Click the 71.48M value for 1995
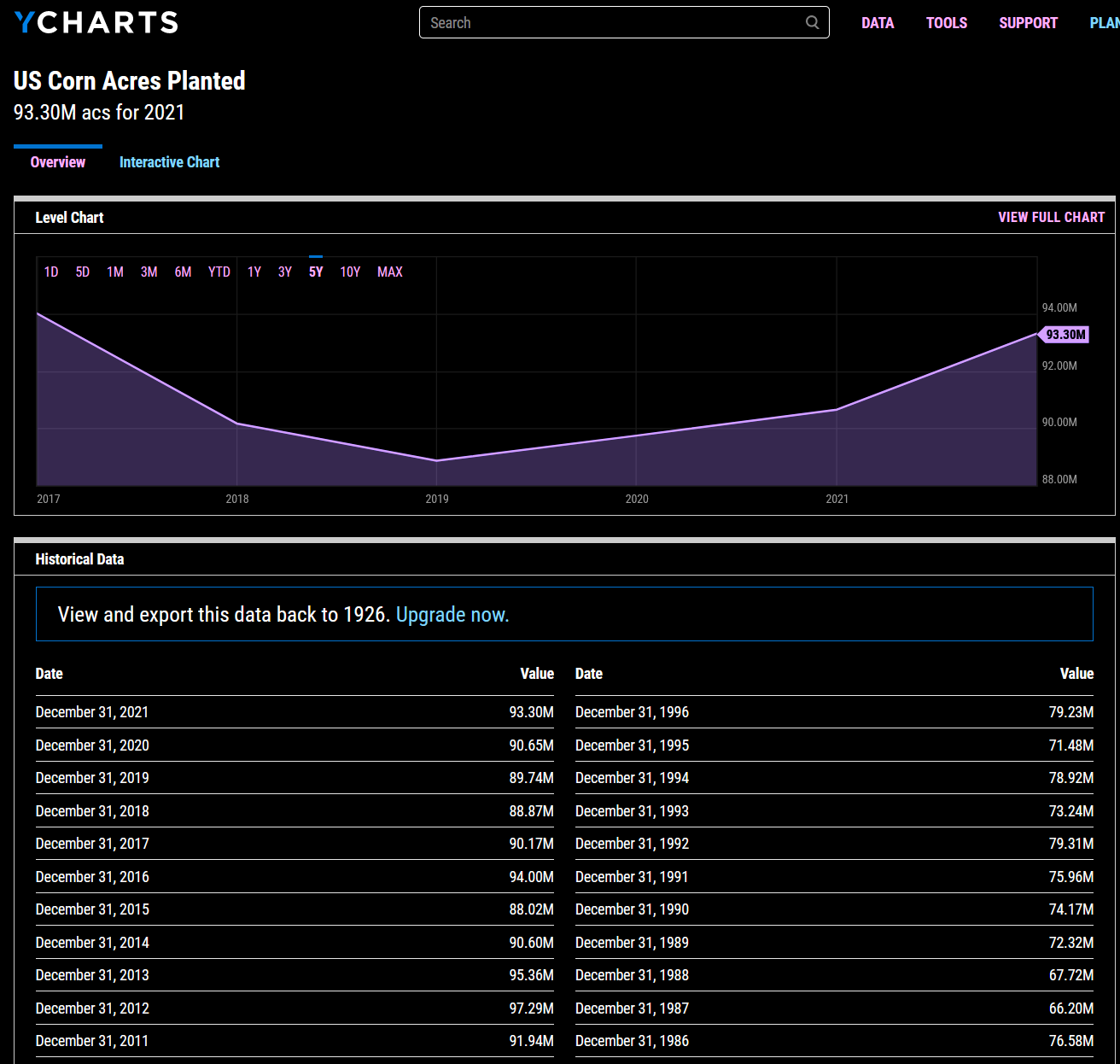1120x1064 pixels. tap(1070, 745)
